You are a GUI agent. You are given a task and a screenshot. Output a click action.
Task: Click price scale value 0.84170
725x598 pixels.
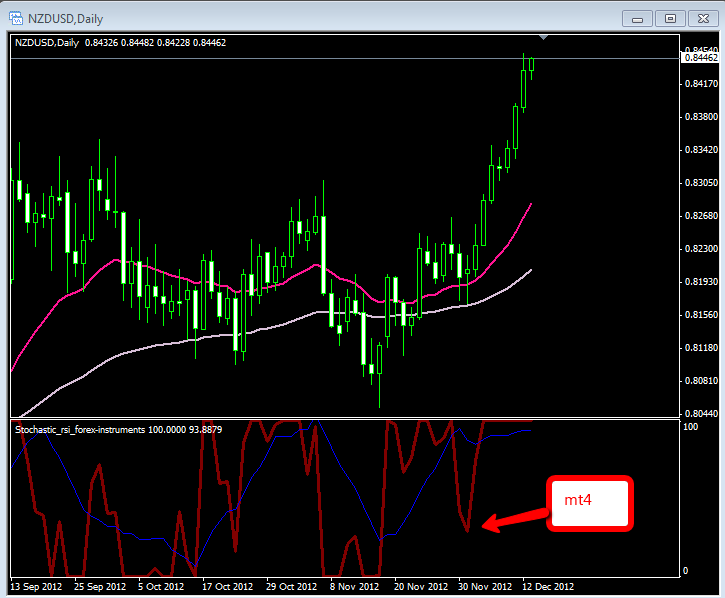701,84
